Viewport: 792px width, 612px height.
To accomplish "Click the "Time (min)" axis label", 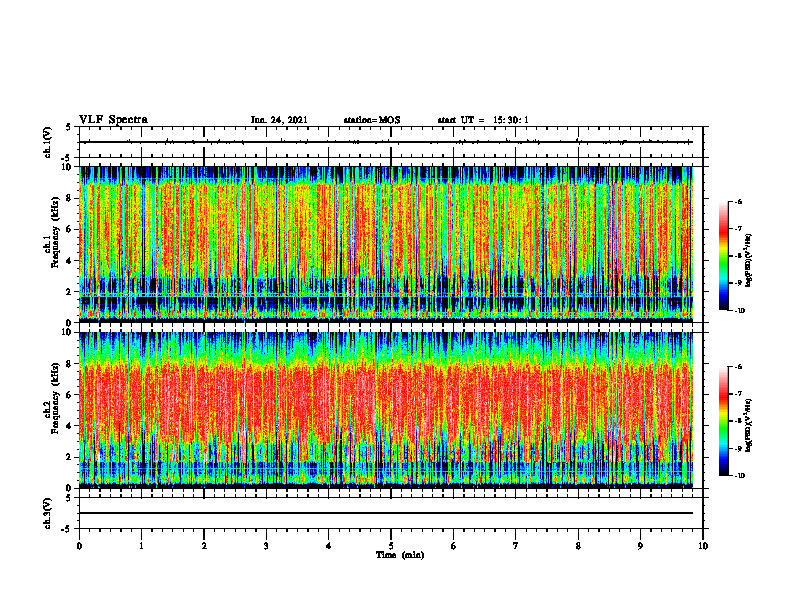I will (x=400, y=555).
